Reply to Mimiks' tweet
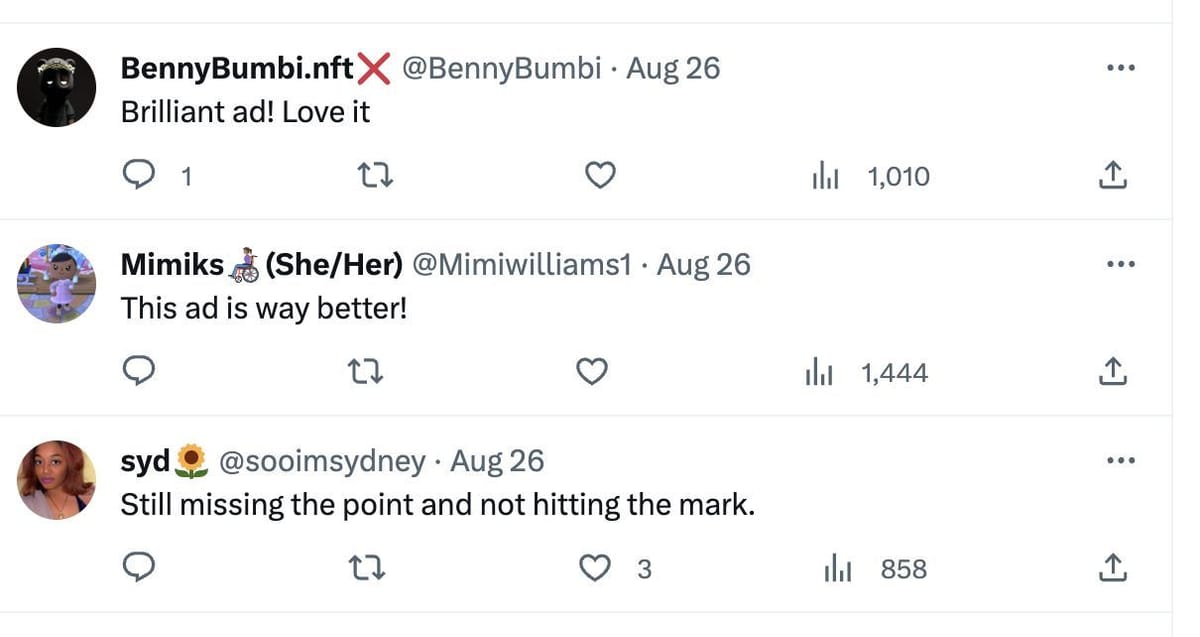The image size is (1200, 637). click(137, 373)
